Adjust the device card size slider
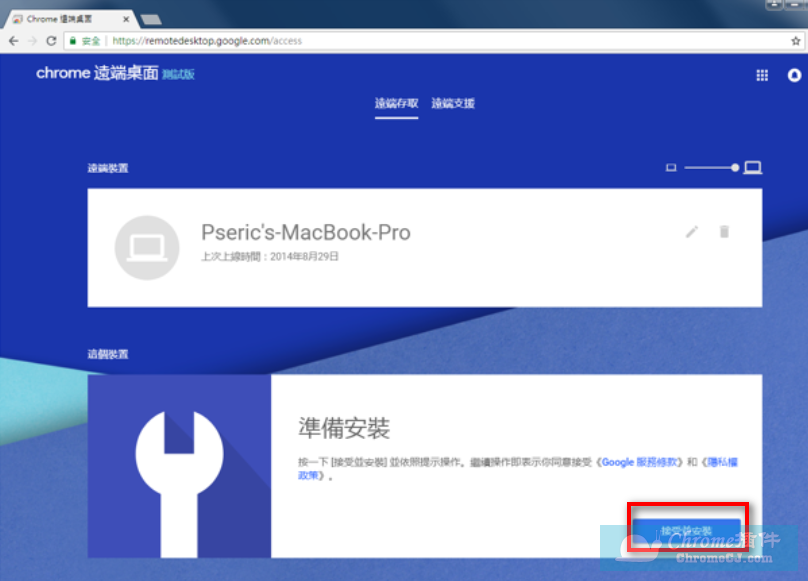The width and height of the screenshot is (808, 581). coord(711,168)
